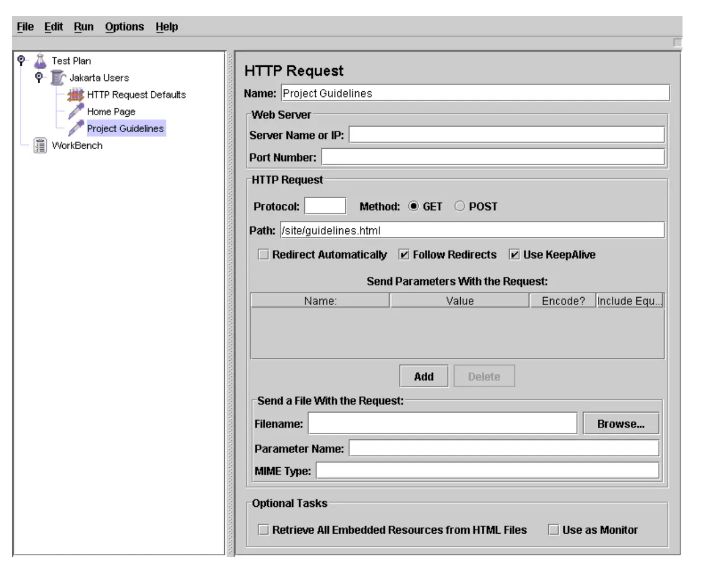Viewport: 709px width, 561px height.
Task: Select Test Plan in the tree
Action: coord(71,61)
